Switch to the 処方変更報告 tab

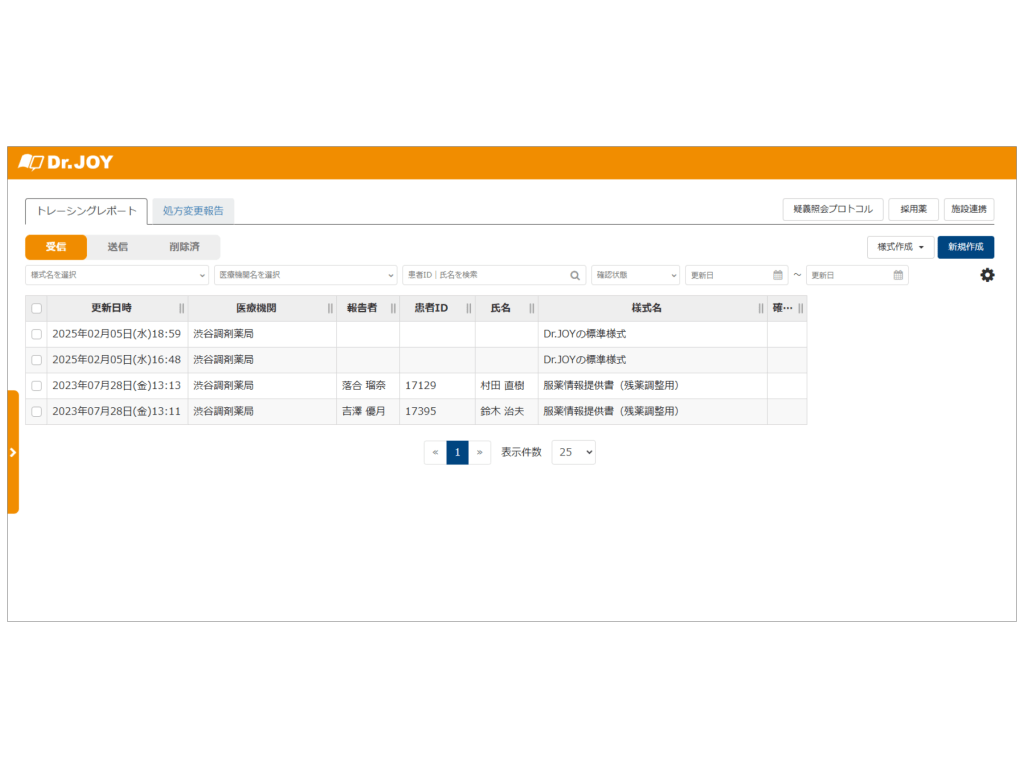pos(193,211)
